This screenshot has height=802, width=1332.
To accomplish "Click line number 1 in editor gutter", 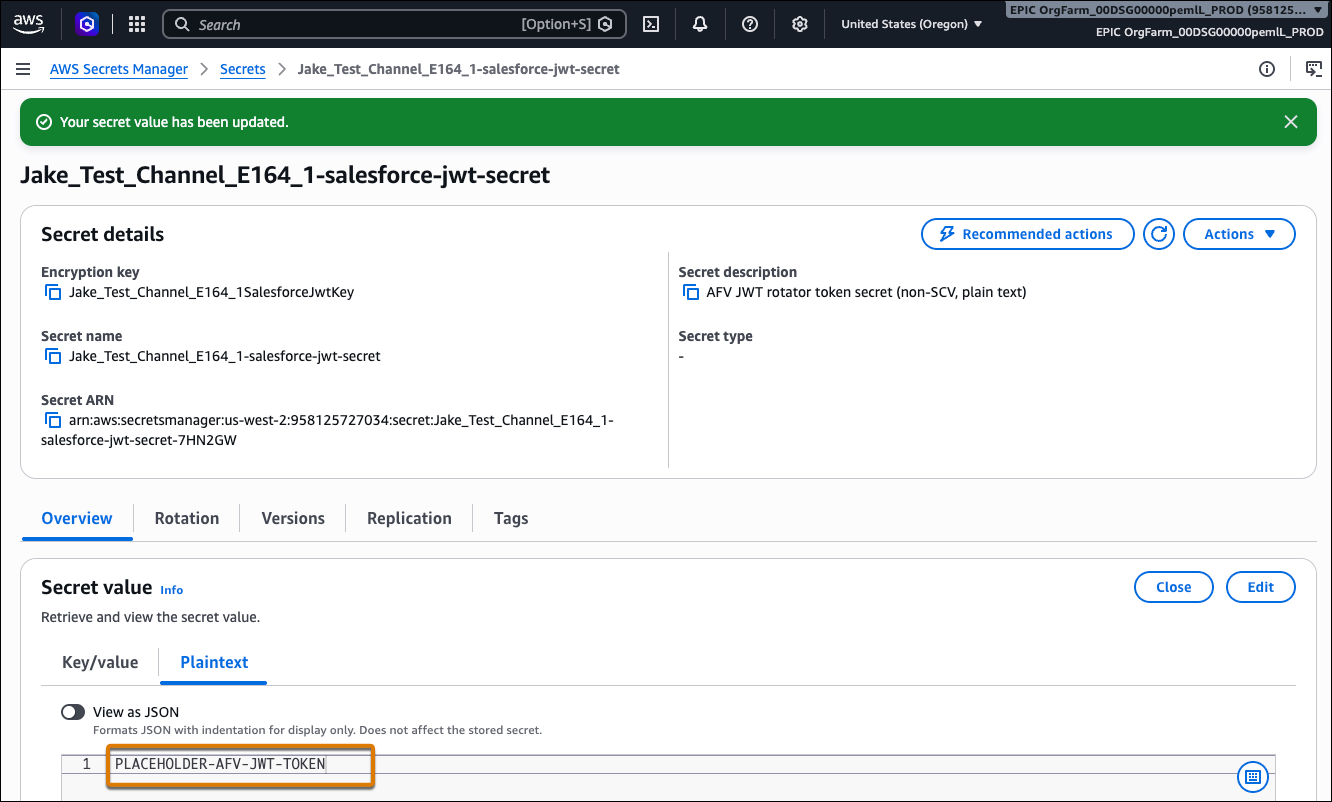I will [x=86, y=764].
